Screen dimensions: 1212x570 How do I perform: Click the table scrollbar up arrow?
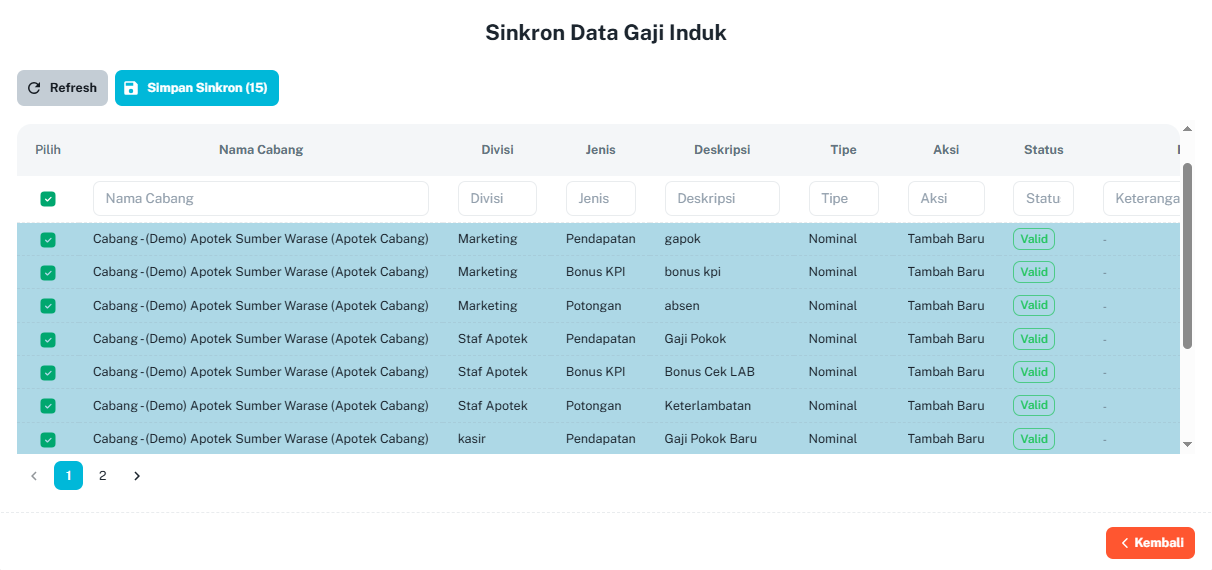[1187, 129]
